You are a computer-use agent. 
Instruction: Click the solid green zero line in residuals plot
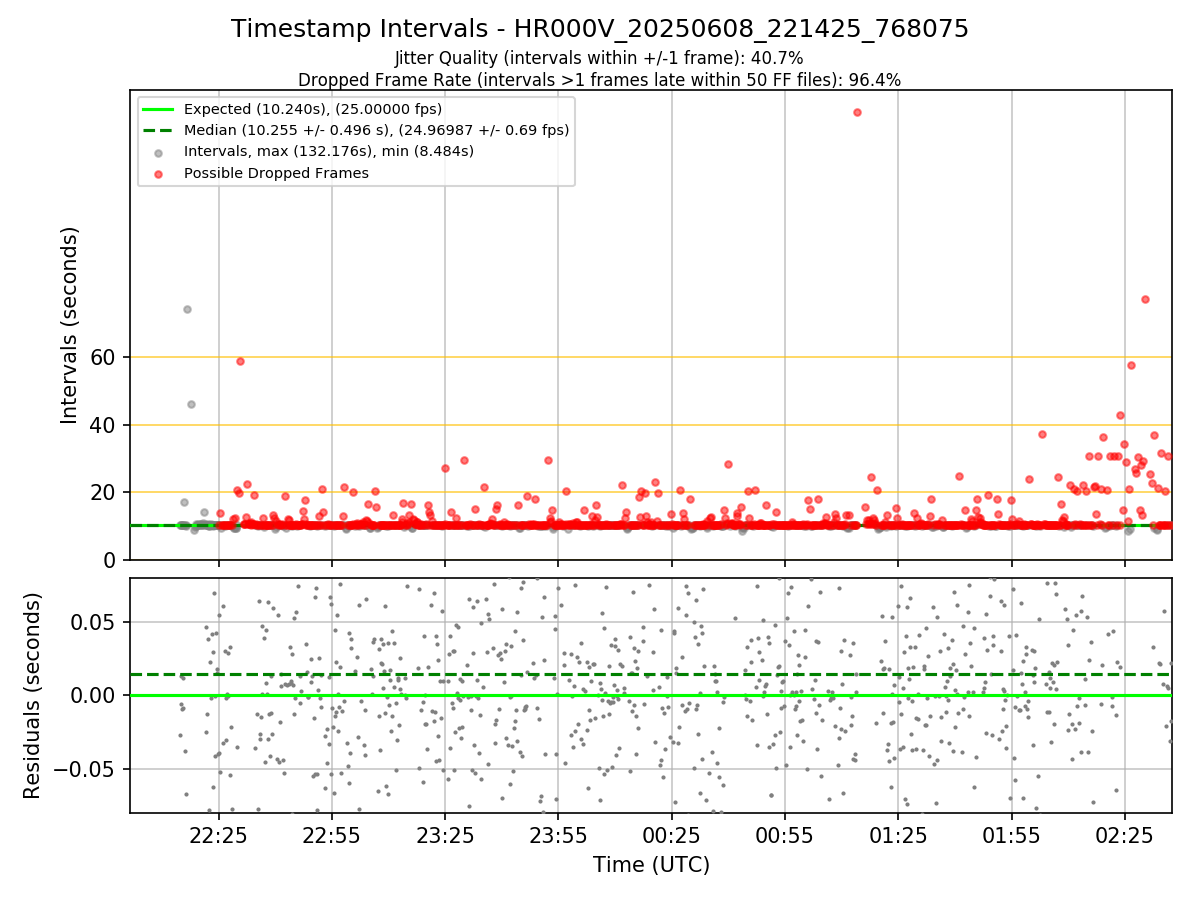pos(651,695)
